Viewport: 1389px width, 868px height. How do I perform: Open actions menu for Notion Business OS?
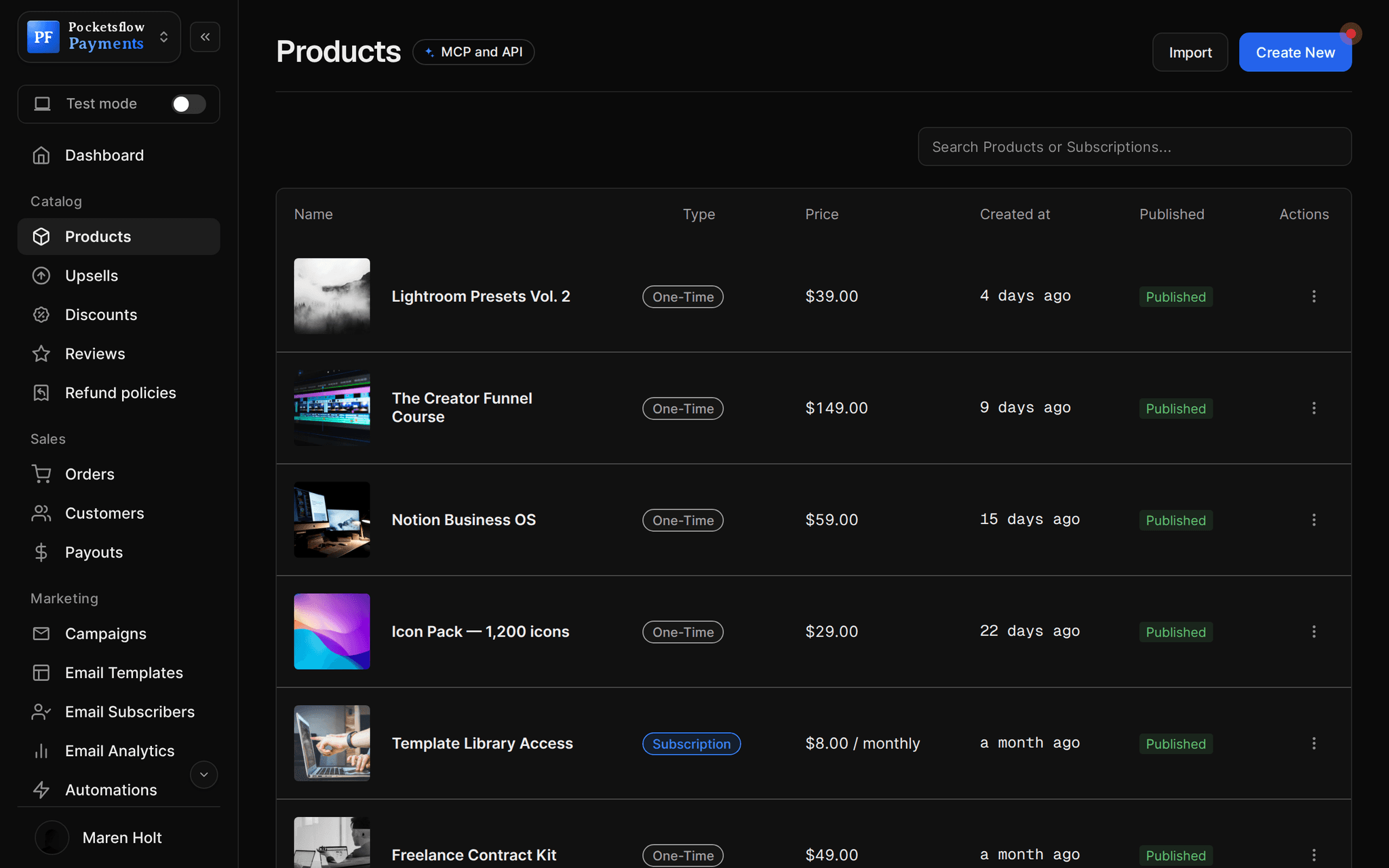click(x=1314, y=520)
